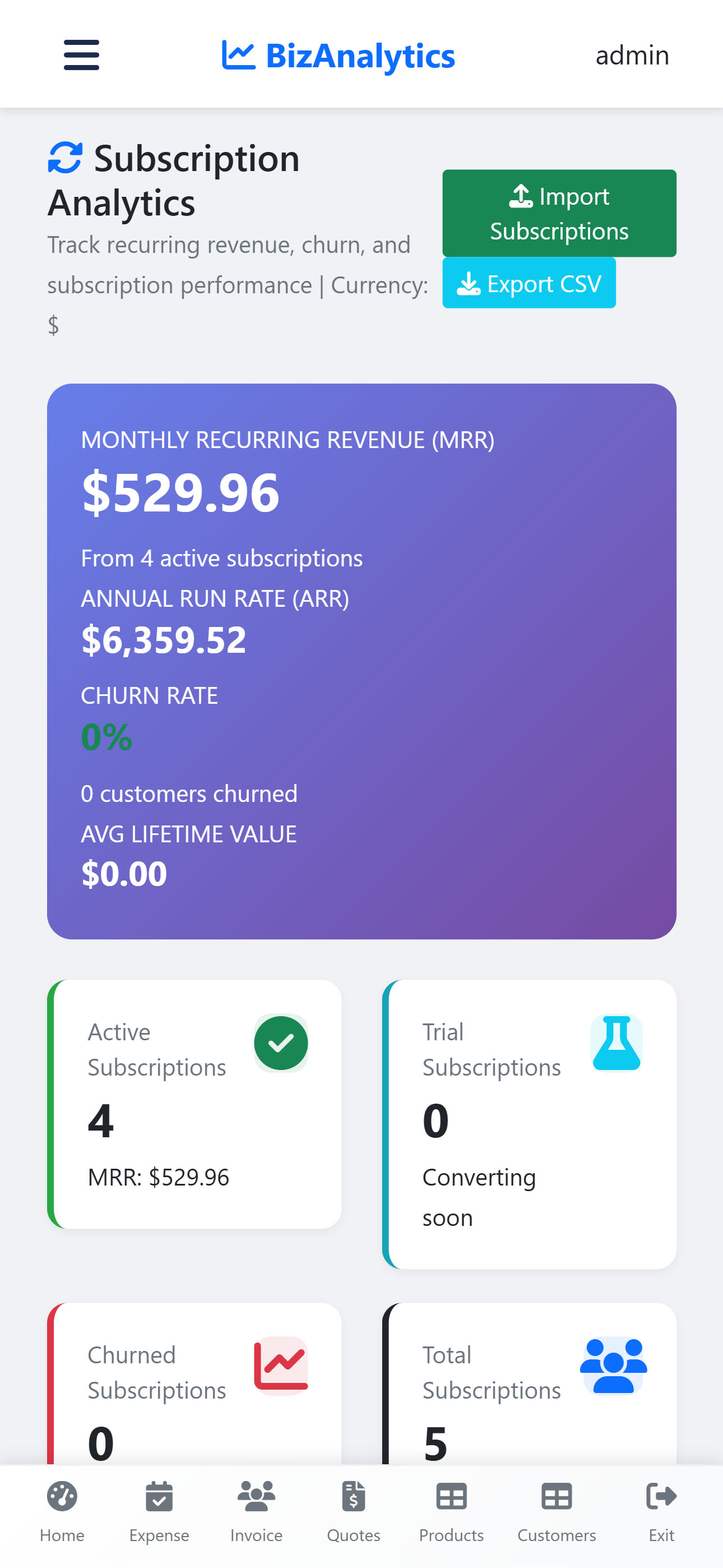Click the Total Subscriptions count 5
The height and width of the screenshot is (1568, 723).
click(435, 1443)
